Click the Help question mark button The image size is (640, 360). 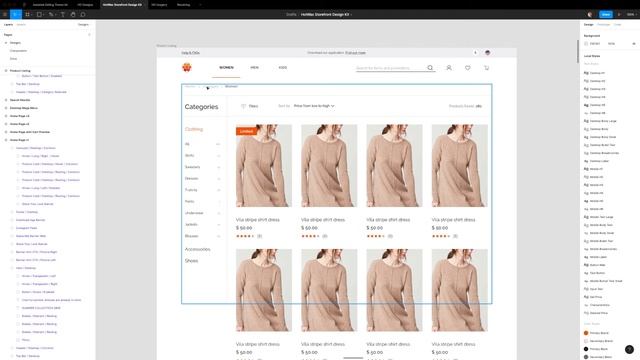(629, 349)
